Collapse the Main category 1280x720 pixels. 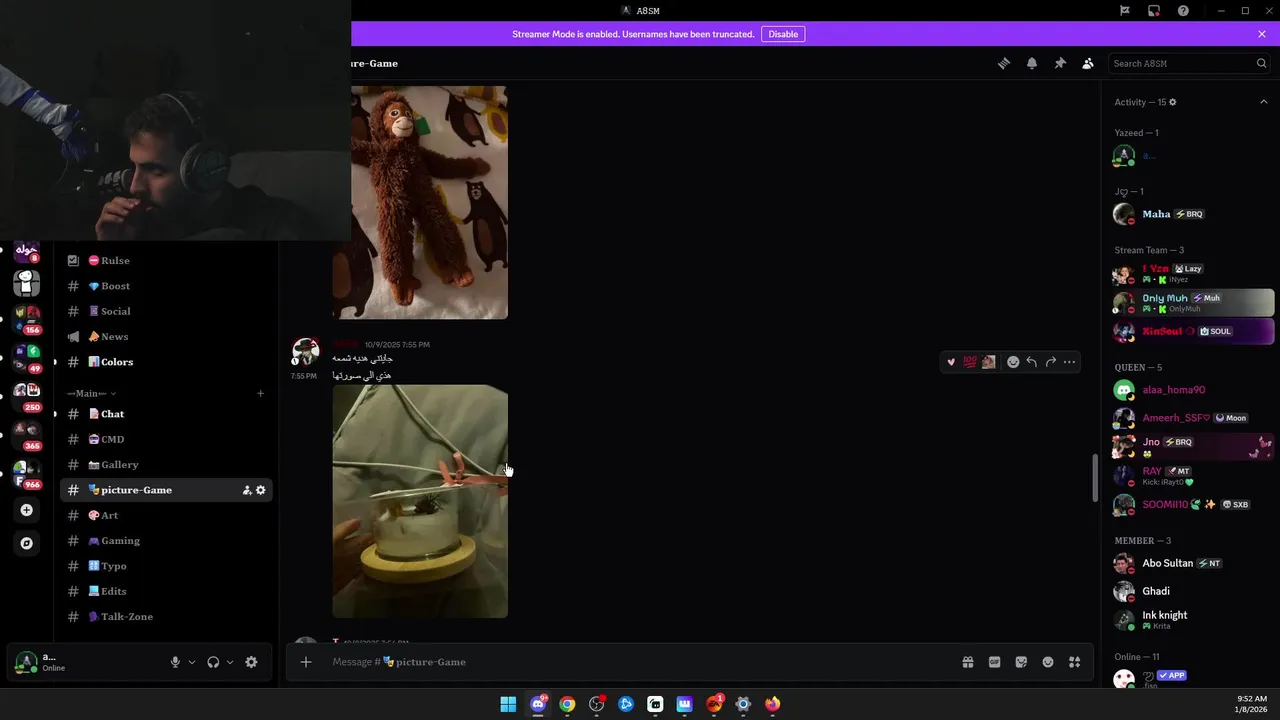pyautogui.click(x=91, y=393)
